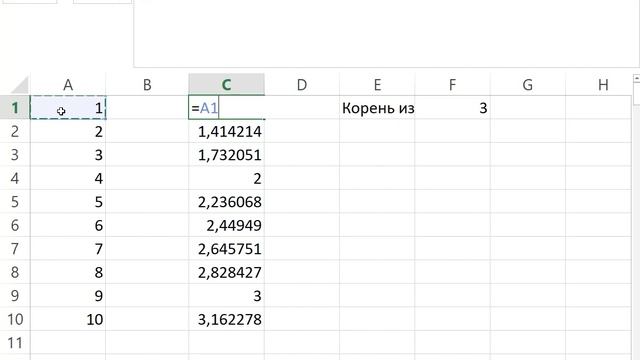Click cell with value 3,162278
Screen dimensions: 640x360
click(x=227, y=319)
